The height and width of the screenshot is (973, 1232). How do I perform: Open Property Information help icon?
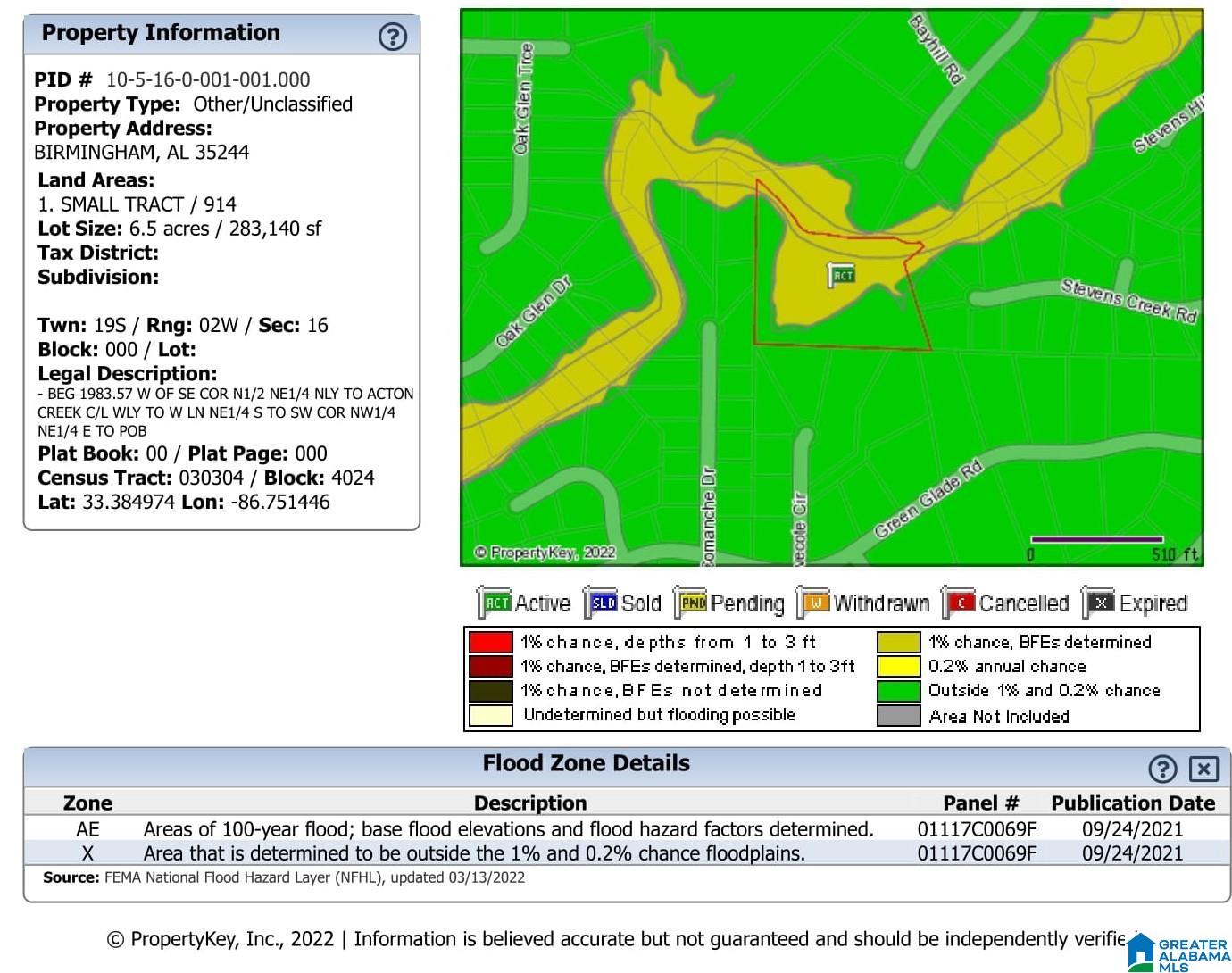click(x=393, y=36)
